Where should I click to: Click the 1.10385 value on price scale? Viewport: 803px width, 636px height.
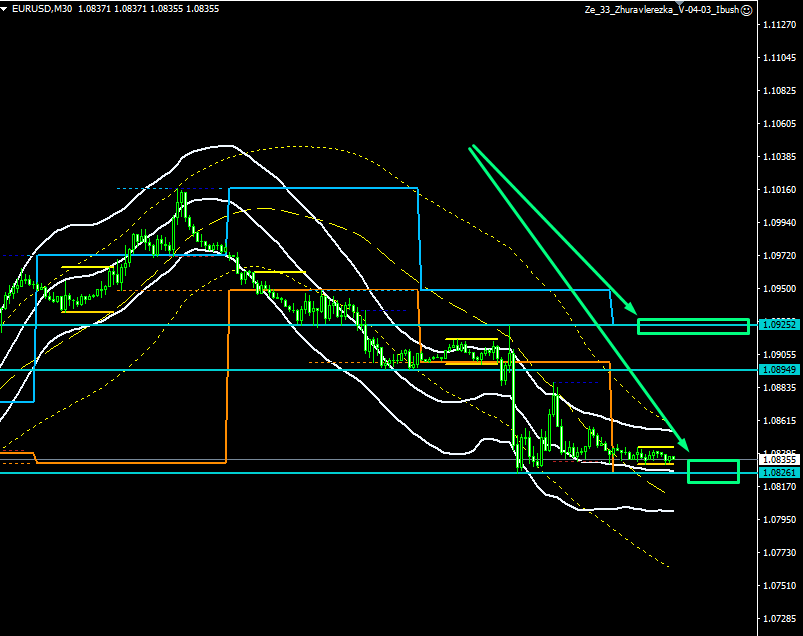pyautogui.click(x=779, y=157)
